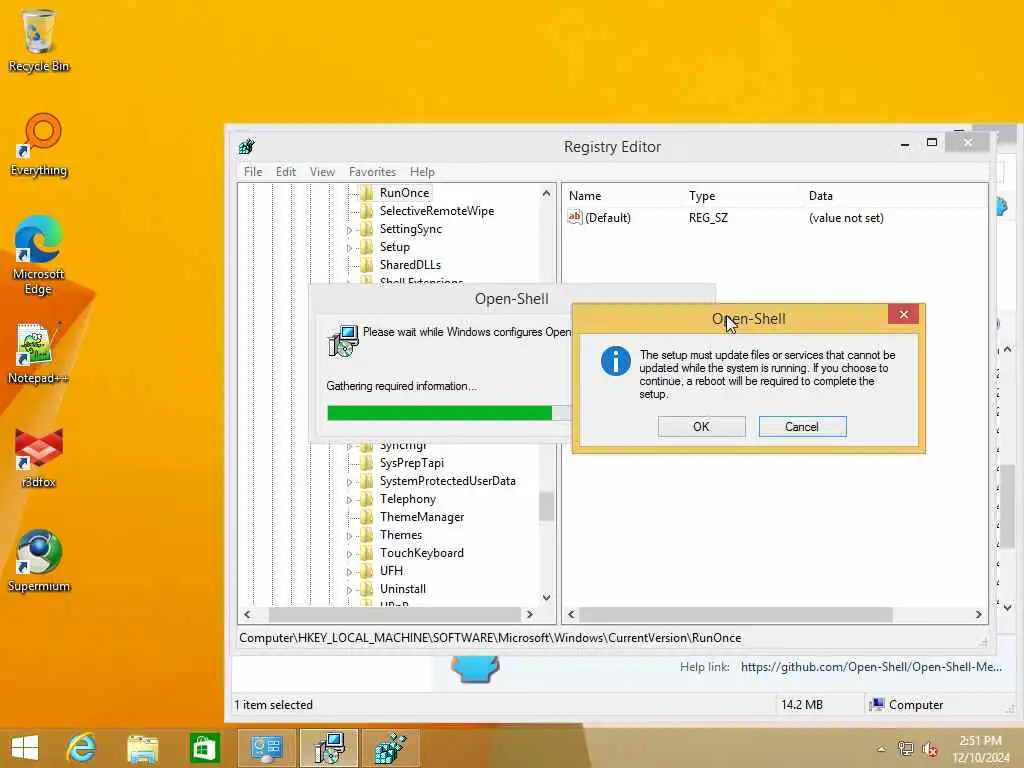Click Cancel in the Open-Shell dialog

[x=802, y=426]
